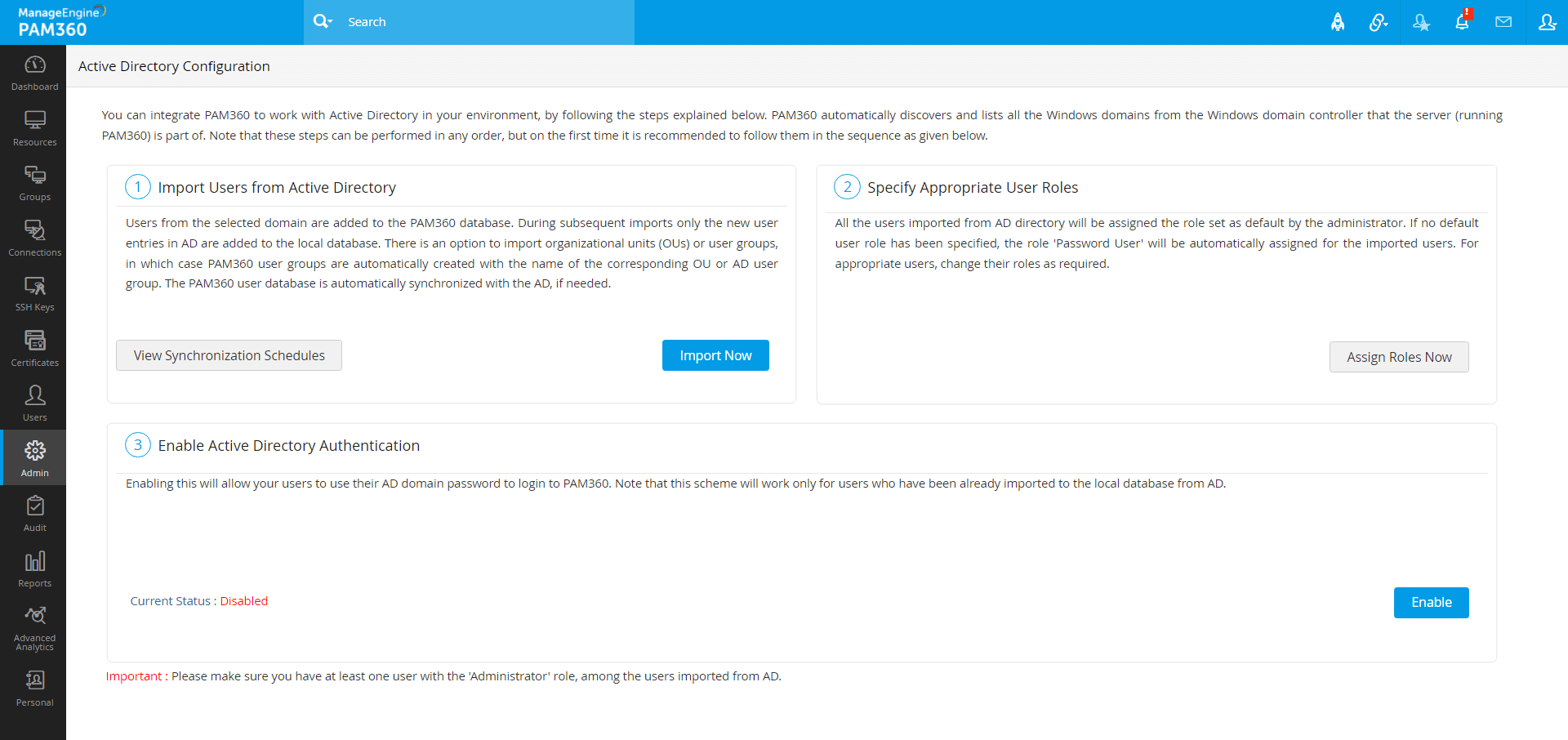1568x740 pixels.
Task: Open Advanced Analytics
Action: pos(34,629)
